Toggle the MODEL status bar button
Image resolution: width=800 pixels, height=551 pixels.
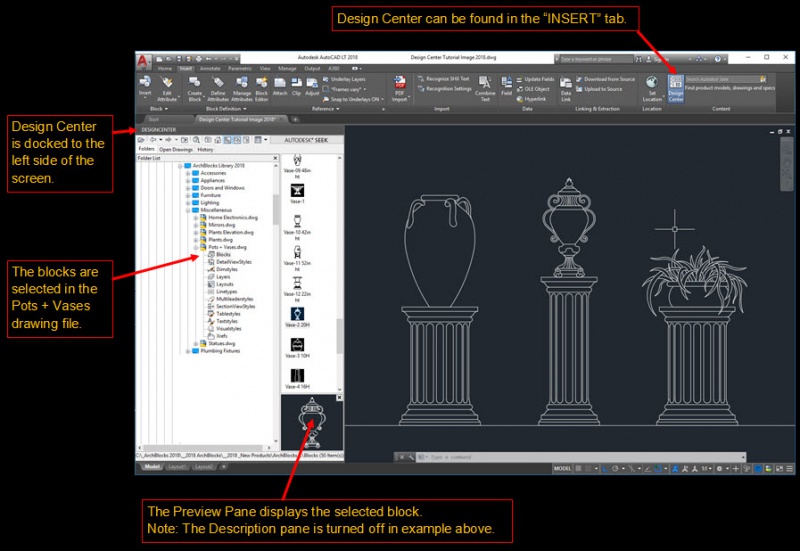(x=562, y=468)
